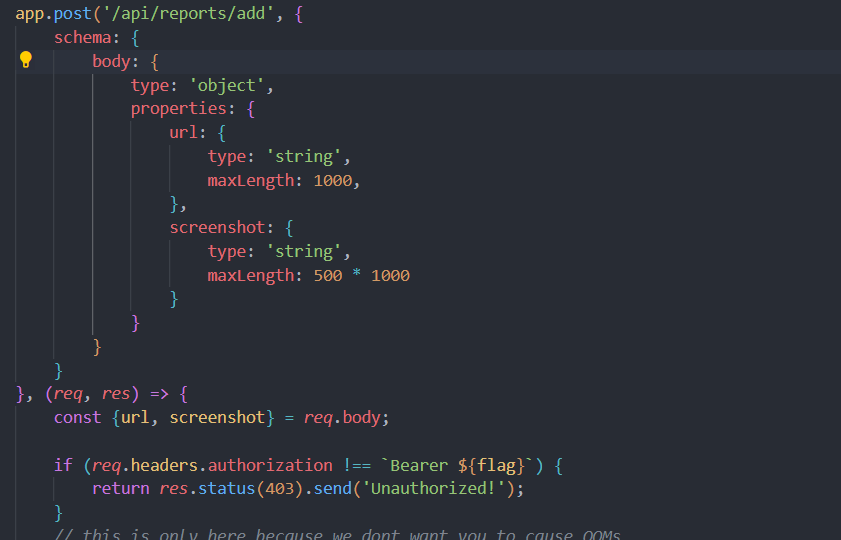Click the post method name in app.post
Screen dimensions: 841x540
(x=67, y=14)
